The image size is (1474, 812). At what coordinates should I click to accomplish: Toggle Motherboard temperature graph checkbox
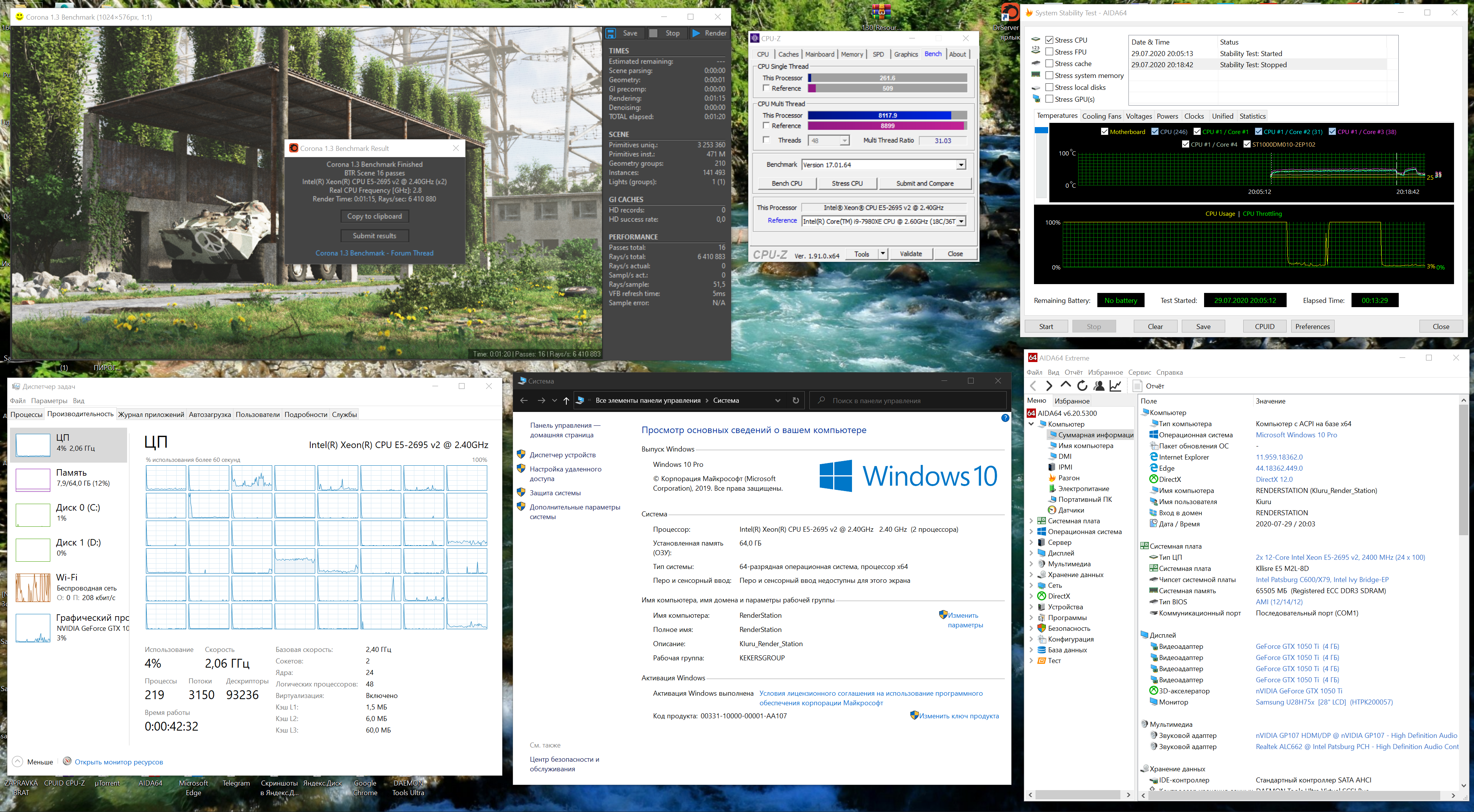click(x=1104, y=132)
